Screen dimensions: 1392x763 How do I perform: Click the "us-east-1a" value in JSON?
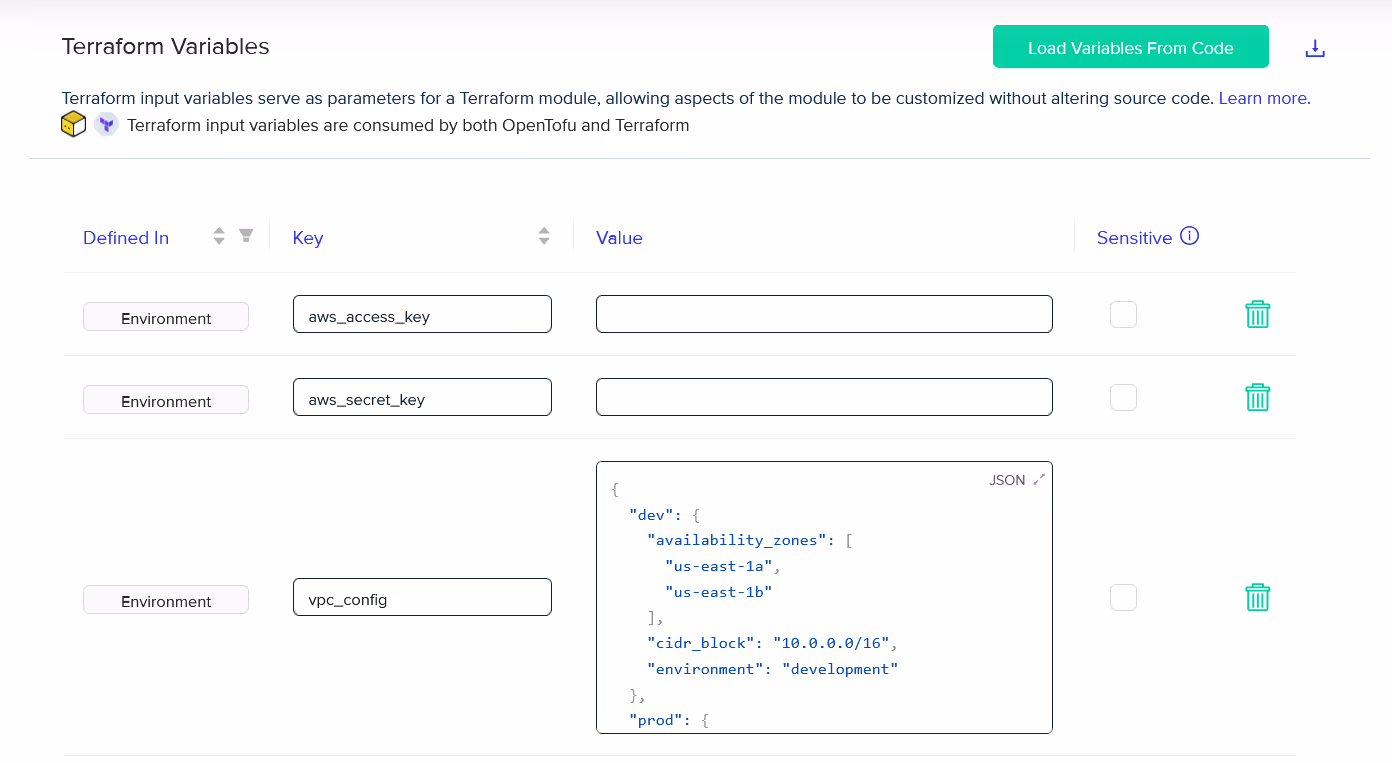pyautogui.click(x=718, y=566)
